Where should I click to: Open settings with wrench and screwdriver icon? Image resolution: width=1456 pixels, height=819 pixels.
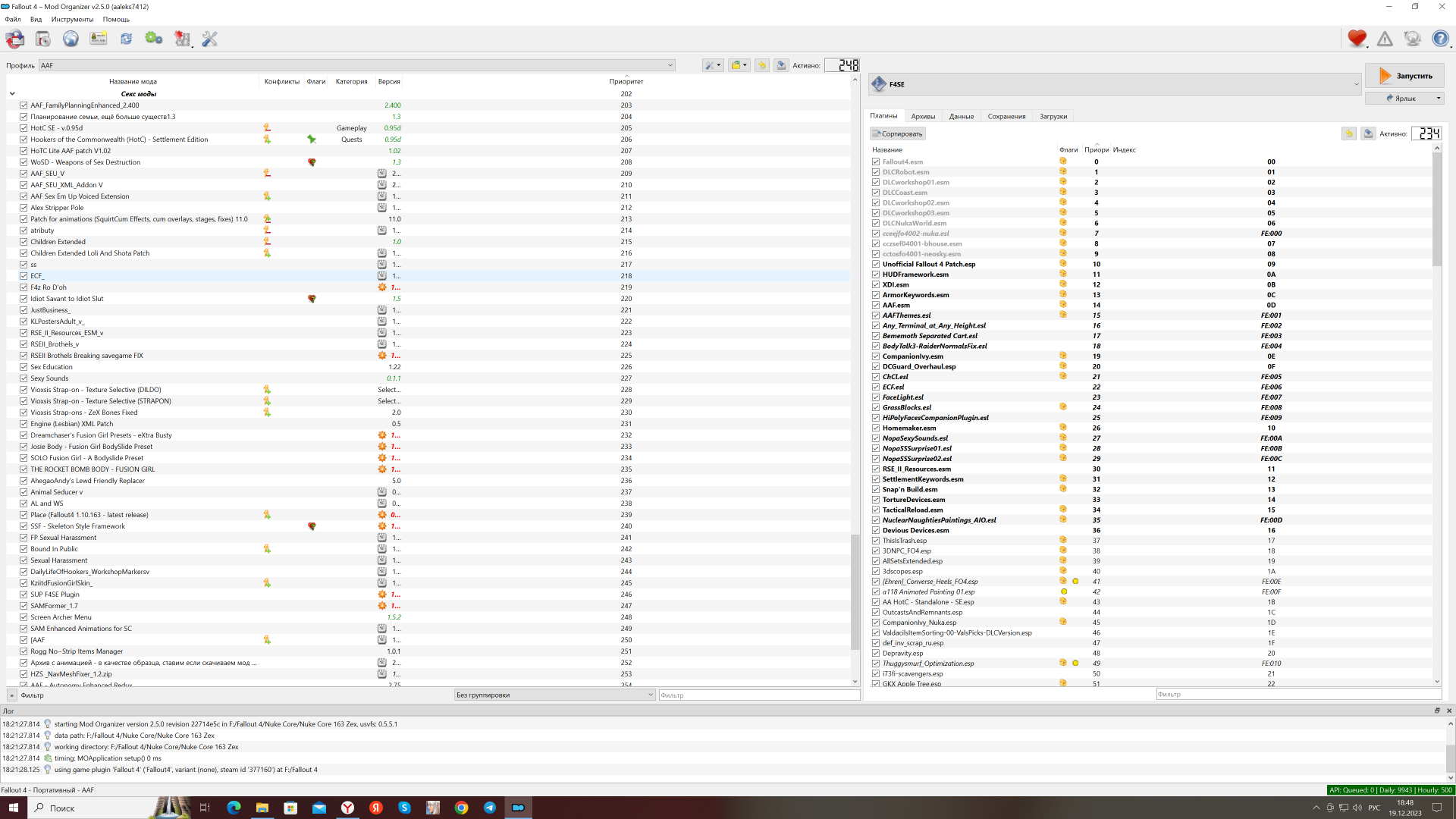210,39
